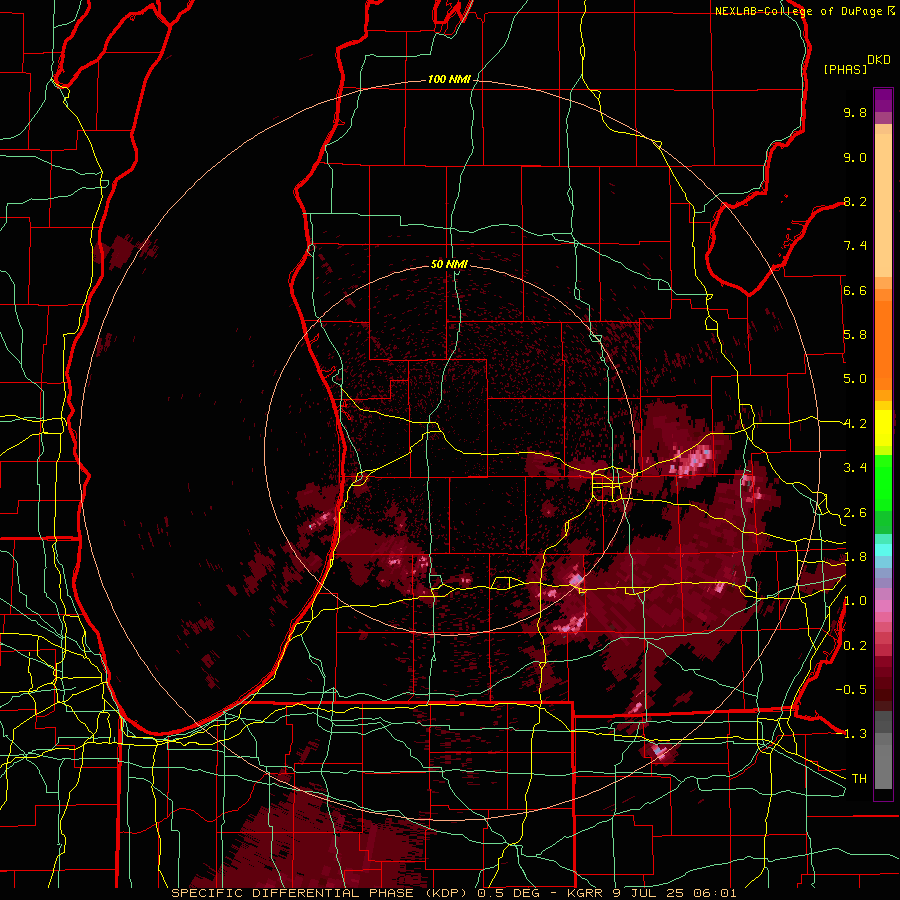Screen dimensions: 900x900
Task: Click the 9.8 value on the legend
Action: pos(855,112)
